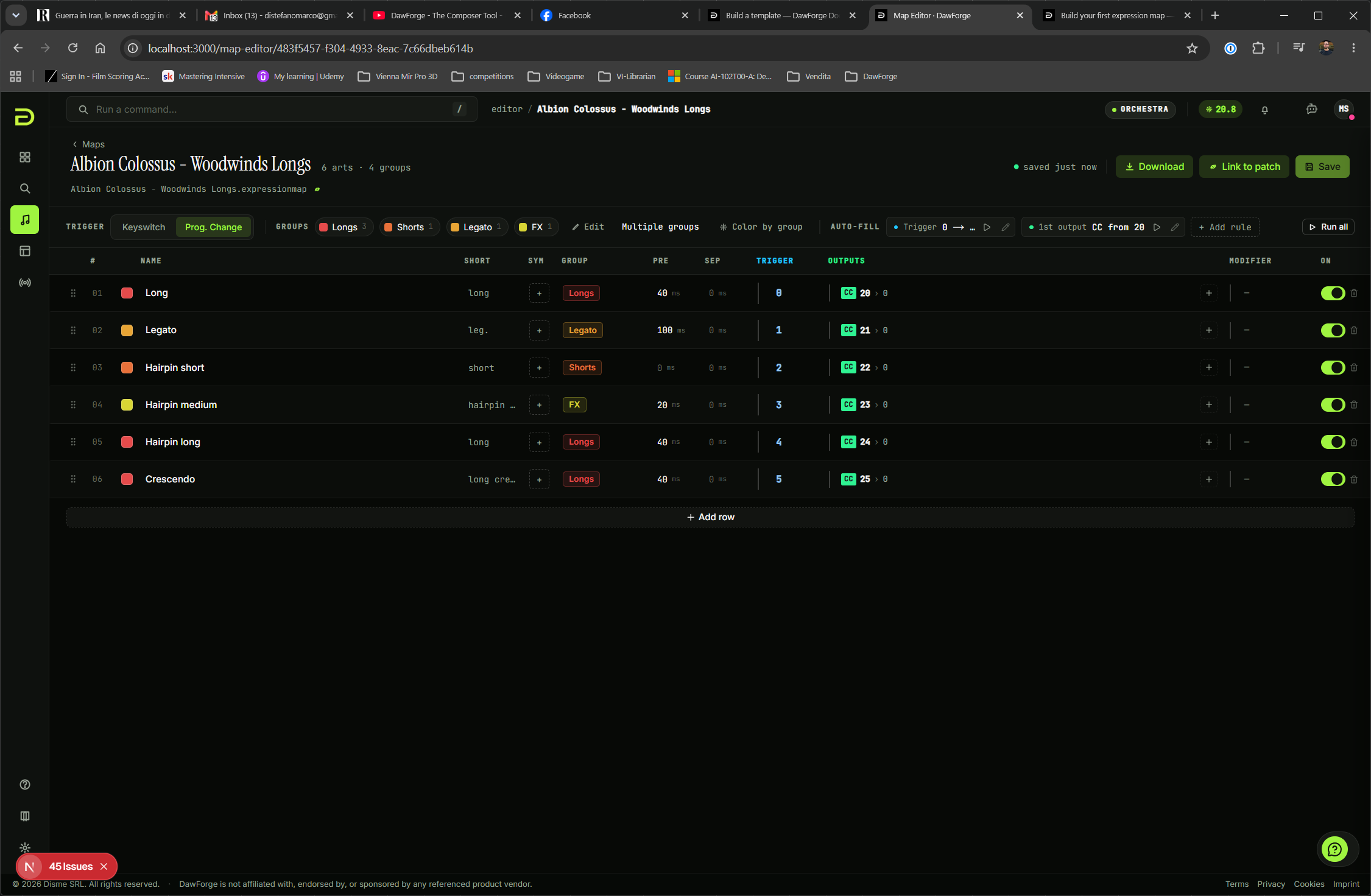1371x896 pixels.
Task: Click the Download button
Action: (x=1154, y=166)
